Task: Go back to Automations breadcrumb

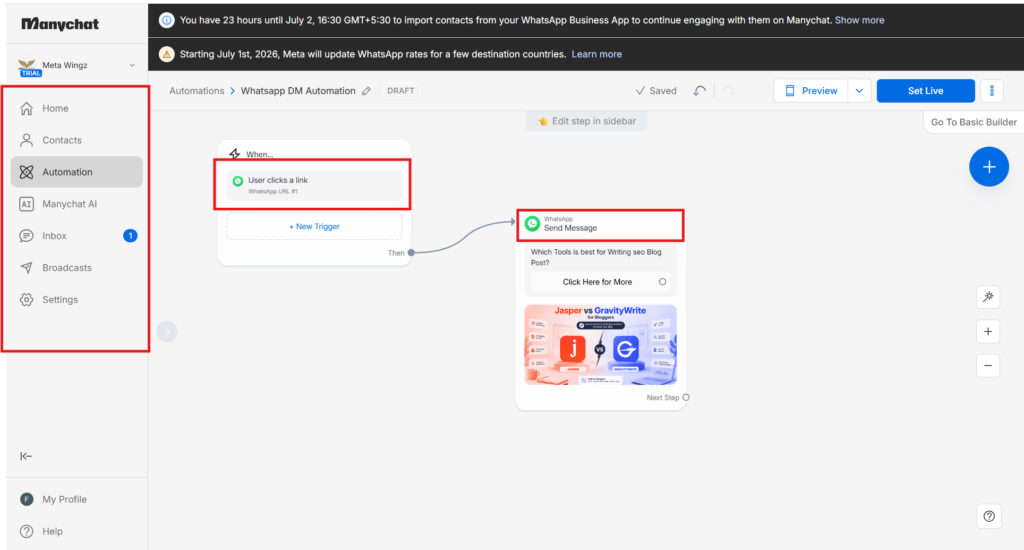Action: (197, 91)
